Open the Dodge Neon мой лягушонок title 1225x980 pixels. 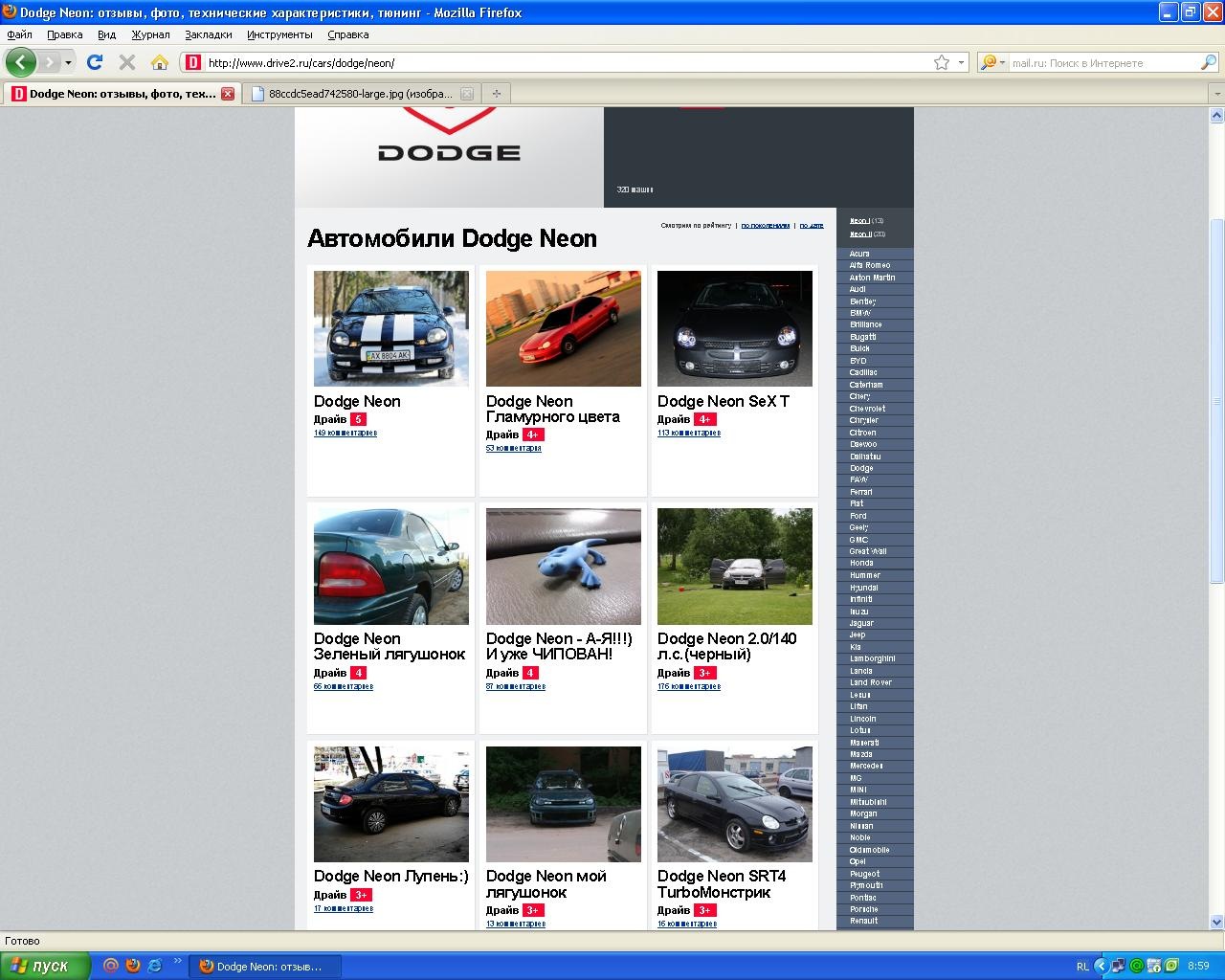coord(546,884)
